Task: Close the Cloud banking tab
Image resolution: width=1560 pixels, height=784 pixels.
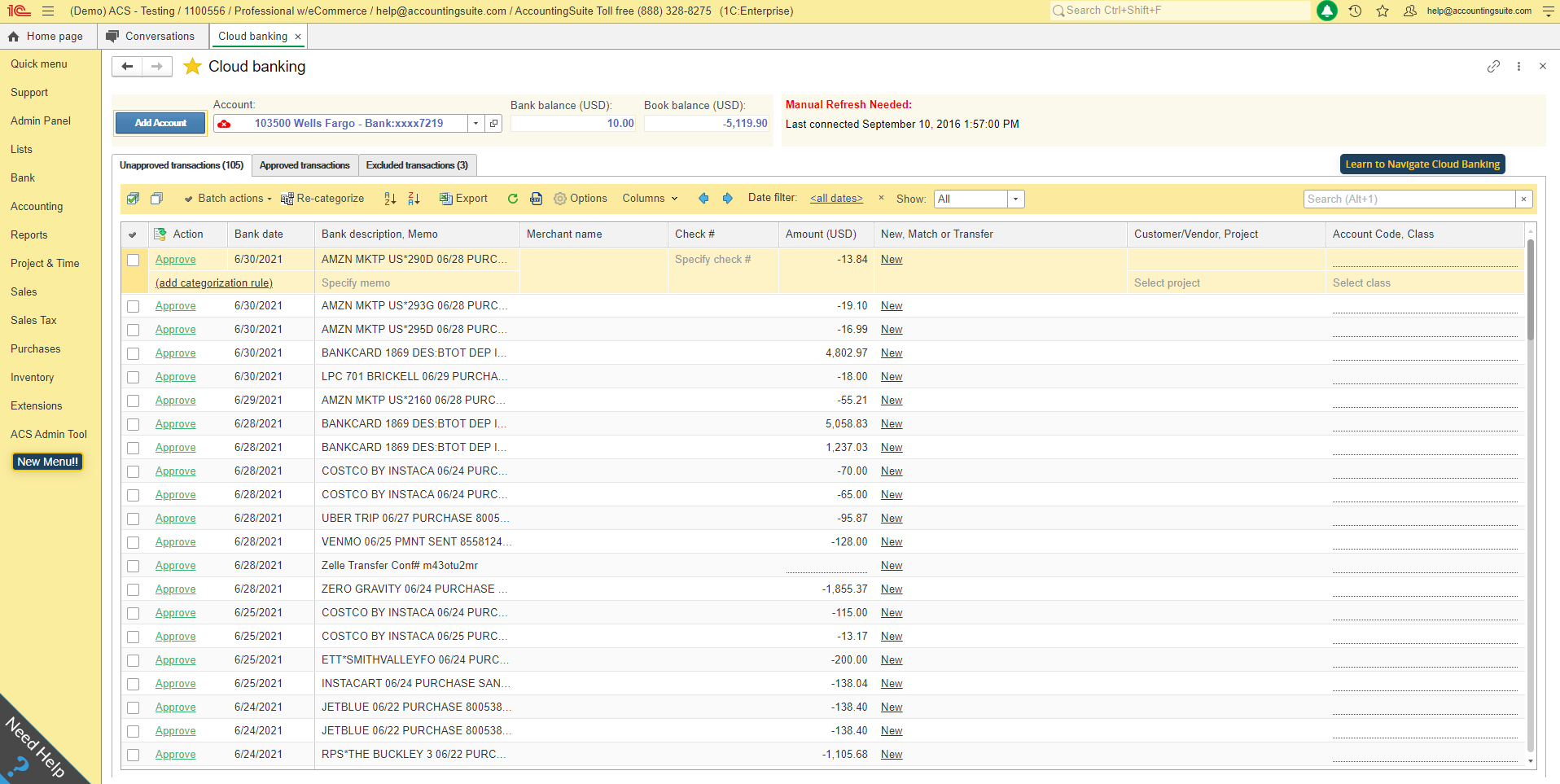Action: click(x=298, y=37)
